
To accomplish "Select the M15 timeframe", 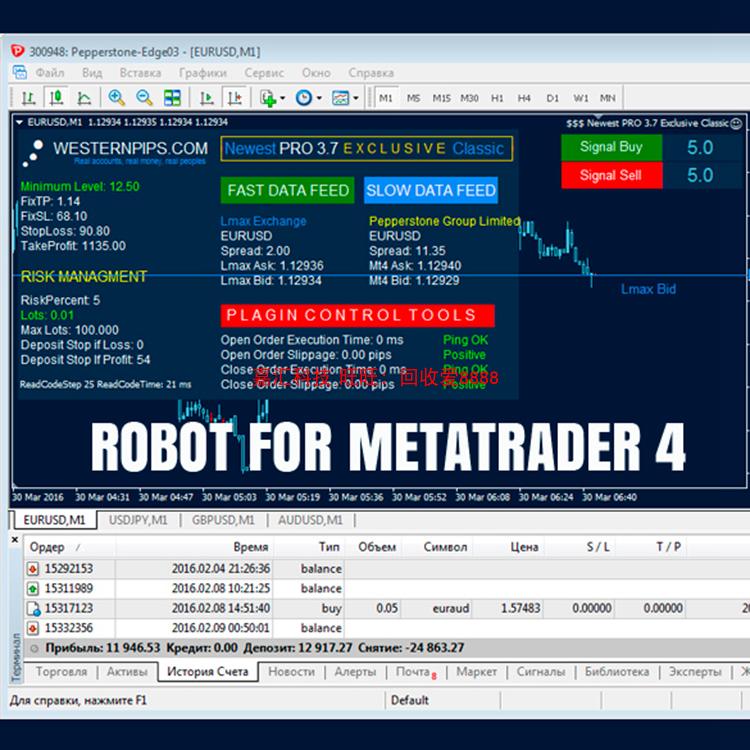I will pyautogui.click(x=441, y=98).
